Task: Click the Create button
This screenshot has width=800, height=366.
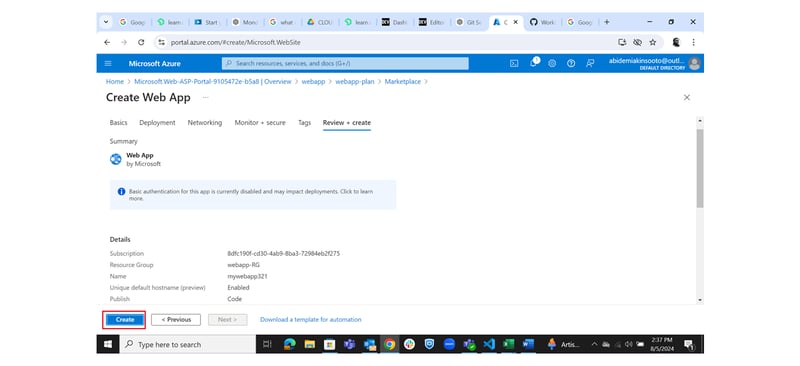Action: [124, 320]
